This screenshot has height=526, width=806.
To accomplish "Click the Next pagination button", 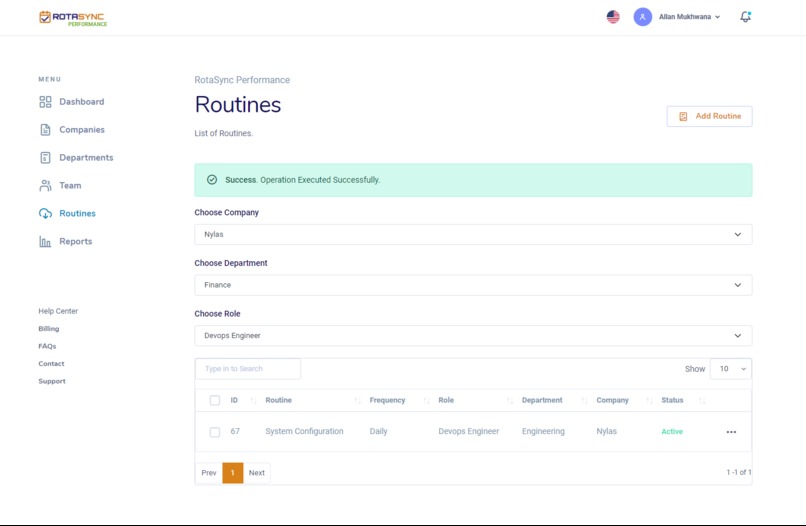I will point(257,473).
